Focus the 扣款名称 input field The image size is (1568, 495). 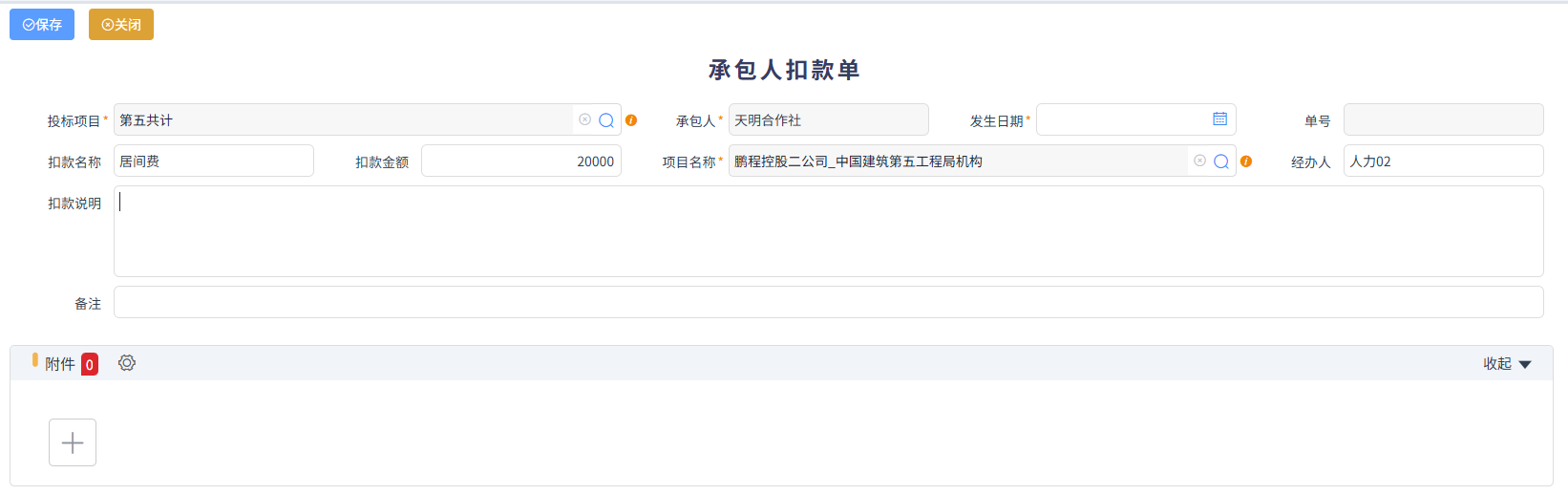(x=213, y=161)
